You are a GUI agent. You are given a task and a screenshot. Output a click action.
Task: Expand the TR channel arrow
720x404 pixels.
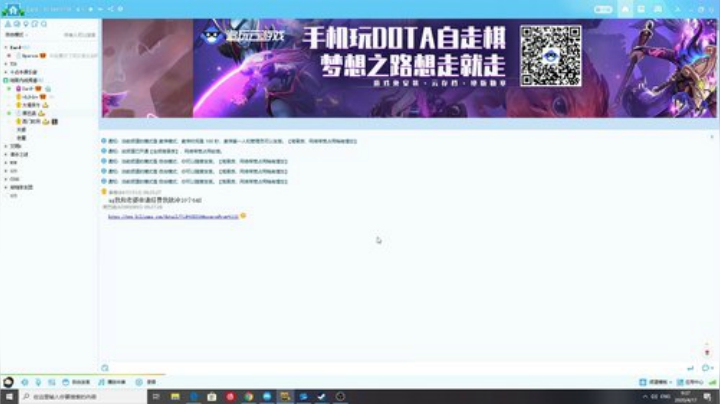(6, 64)
